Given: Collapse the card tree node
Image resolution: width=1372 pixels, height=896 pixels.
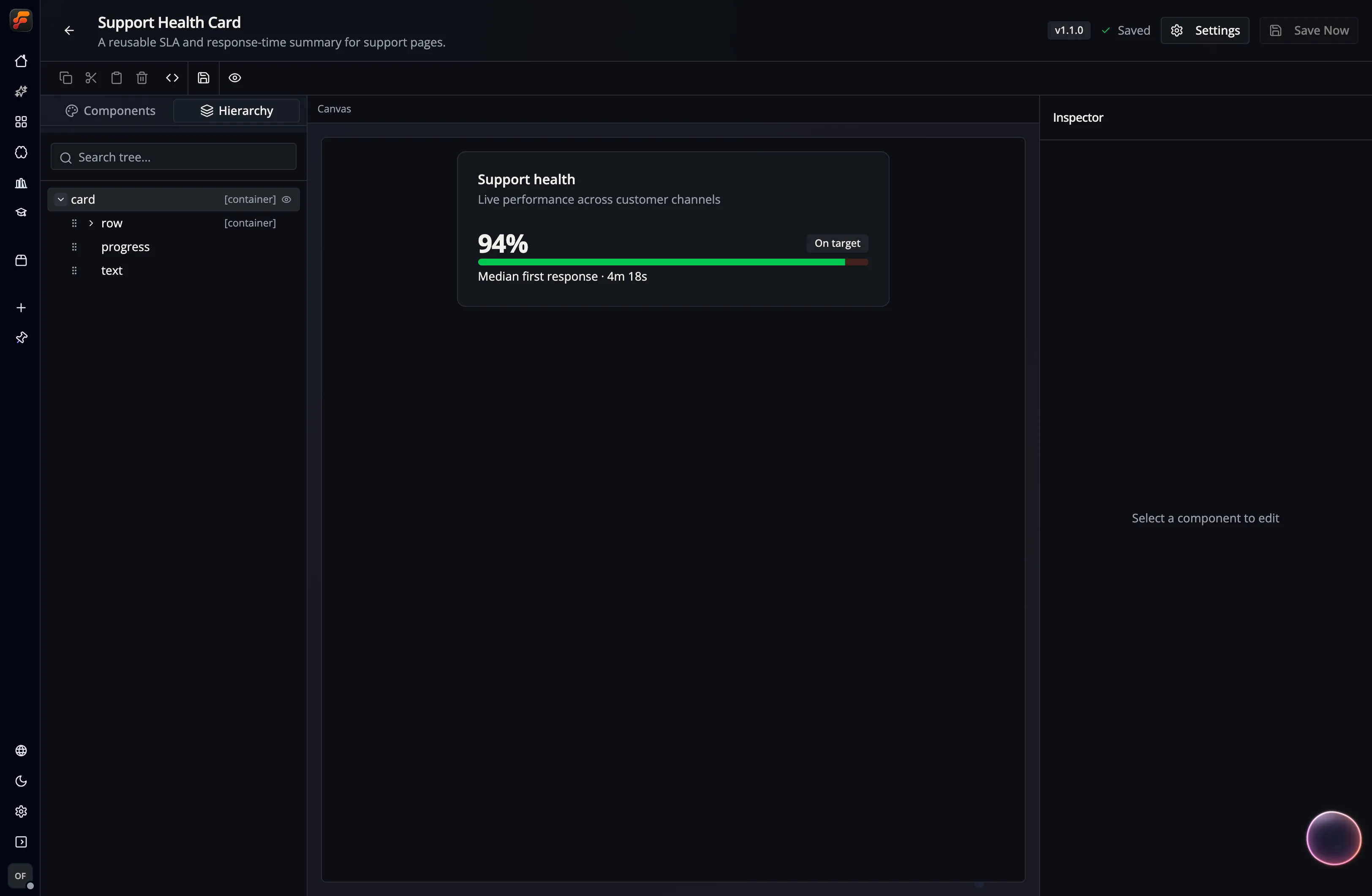Looking at the screenshot, I should point(60,199).
